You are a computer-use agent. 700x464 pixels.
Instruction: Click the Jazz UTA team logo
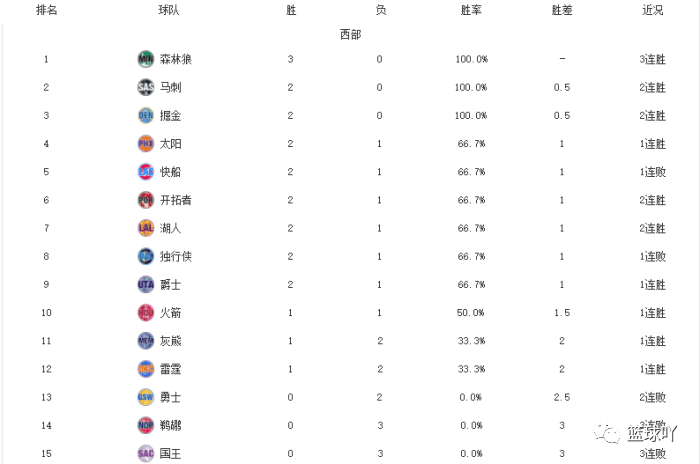(x=146, y=284)
